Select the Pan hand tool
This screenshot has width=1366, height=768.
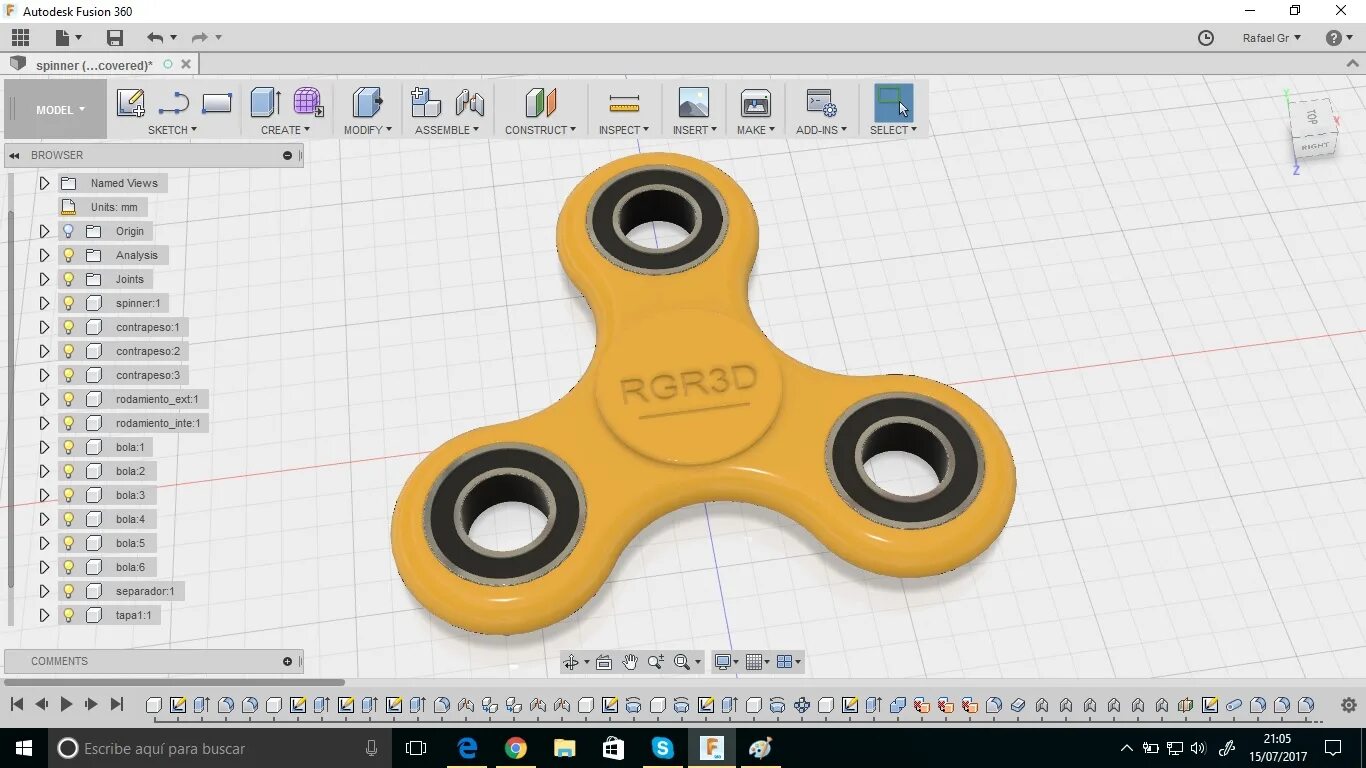tap(630, 662)
